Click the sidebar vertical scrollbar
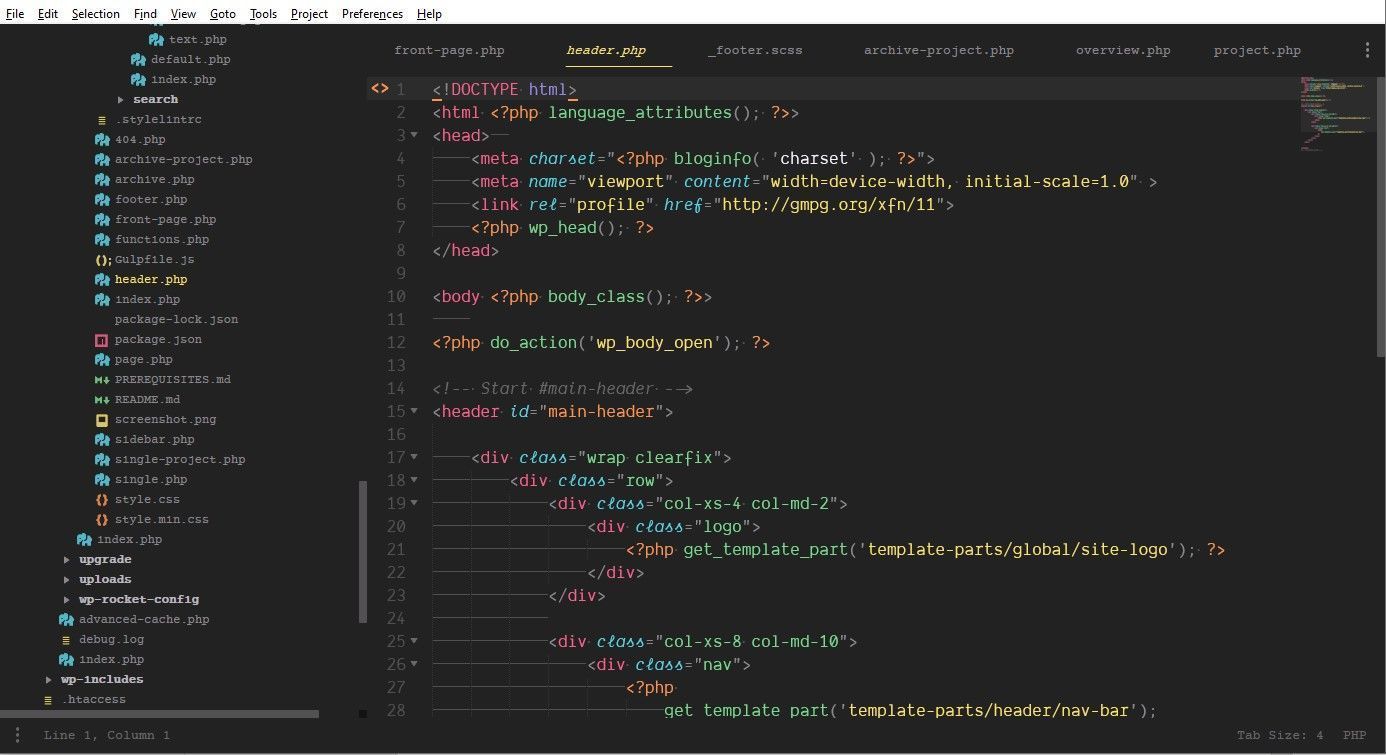 pyautogui.click(x=363, y=552)
